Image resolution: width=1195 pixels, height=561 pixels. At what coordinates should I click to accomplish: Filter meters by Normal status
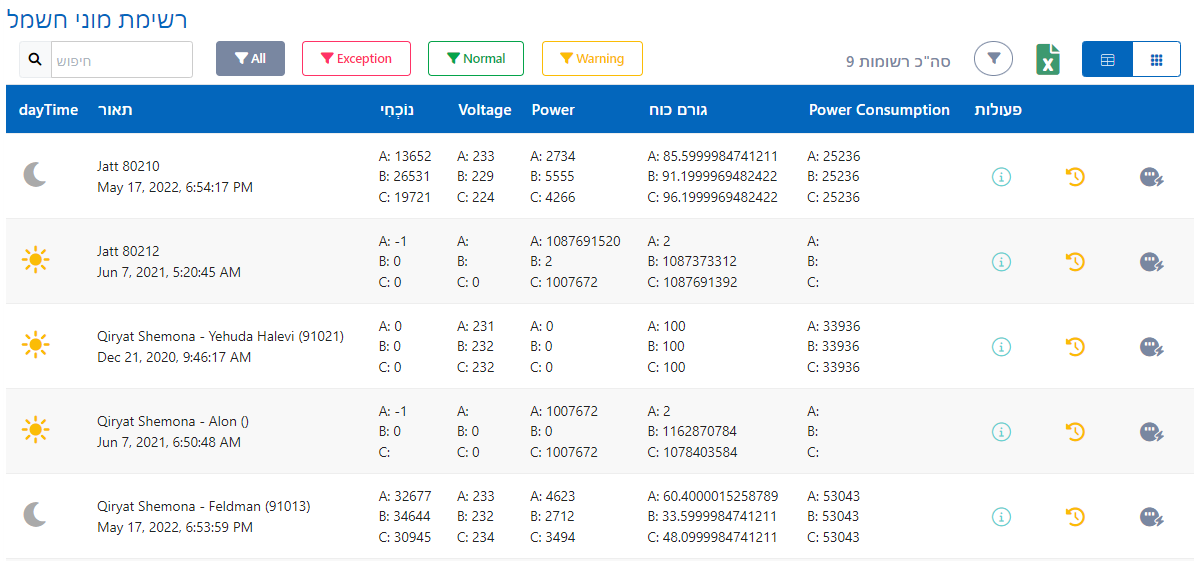476,59
